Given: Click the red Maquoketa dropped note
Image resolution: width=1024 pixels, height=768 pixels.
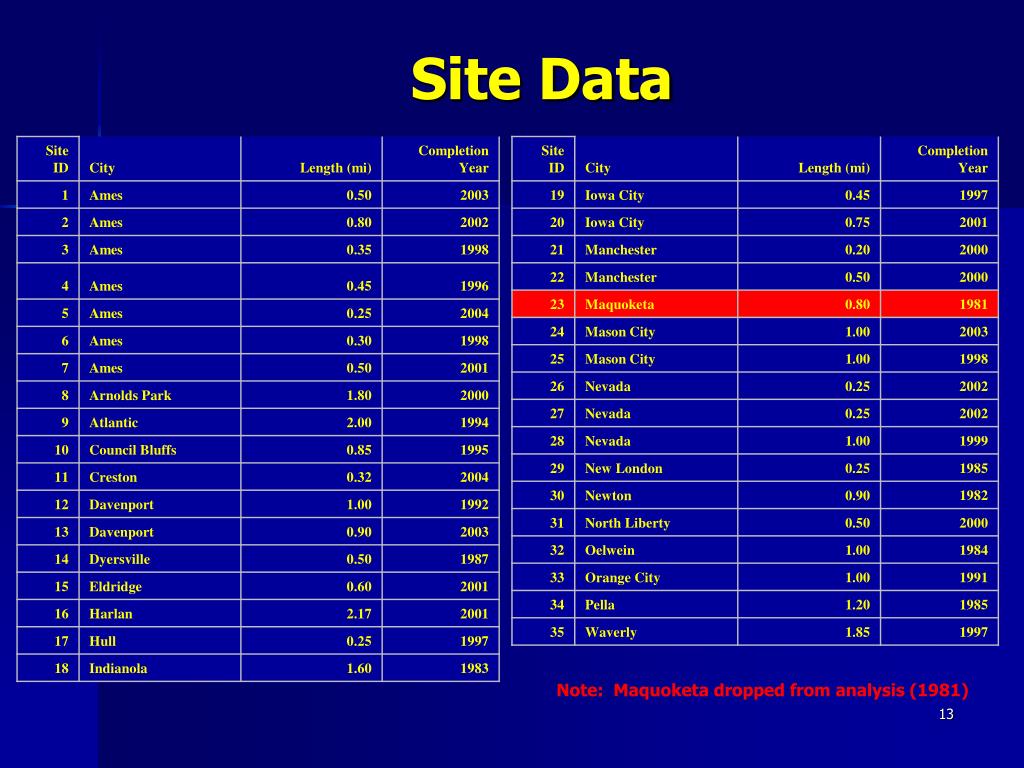Looking at the screenshot, I should [762, 690].
